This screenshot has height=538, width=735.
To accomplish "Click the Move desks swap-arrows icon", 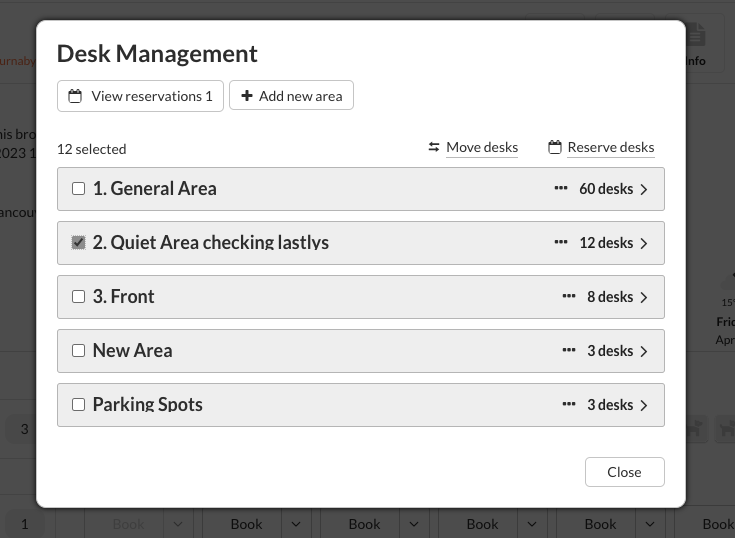I will pyautogui.click(x=434, y=147).
